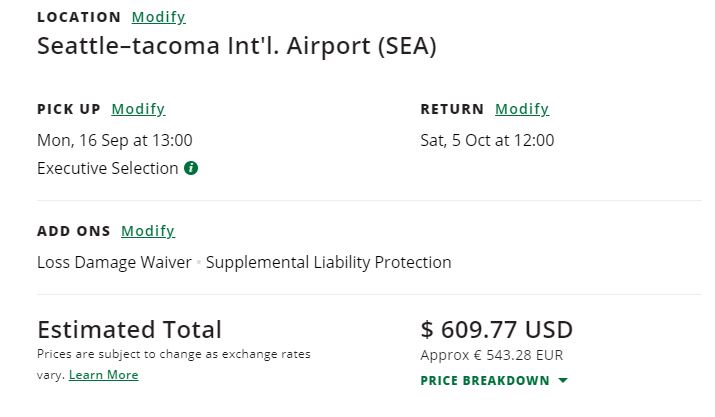The height and width of the screenshot is (417, 715).
Task: Click the Price Breakdown dropdown arrow
Action: 563,381
